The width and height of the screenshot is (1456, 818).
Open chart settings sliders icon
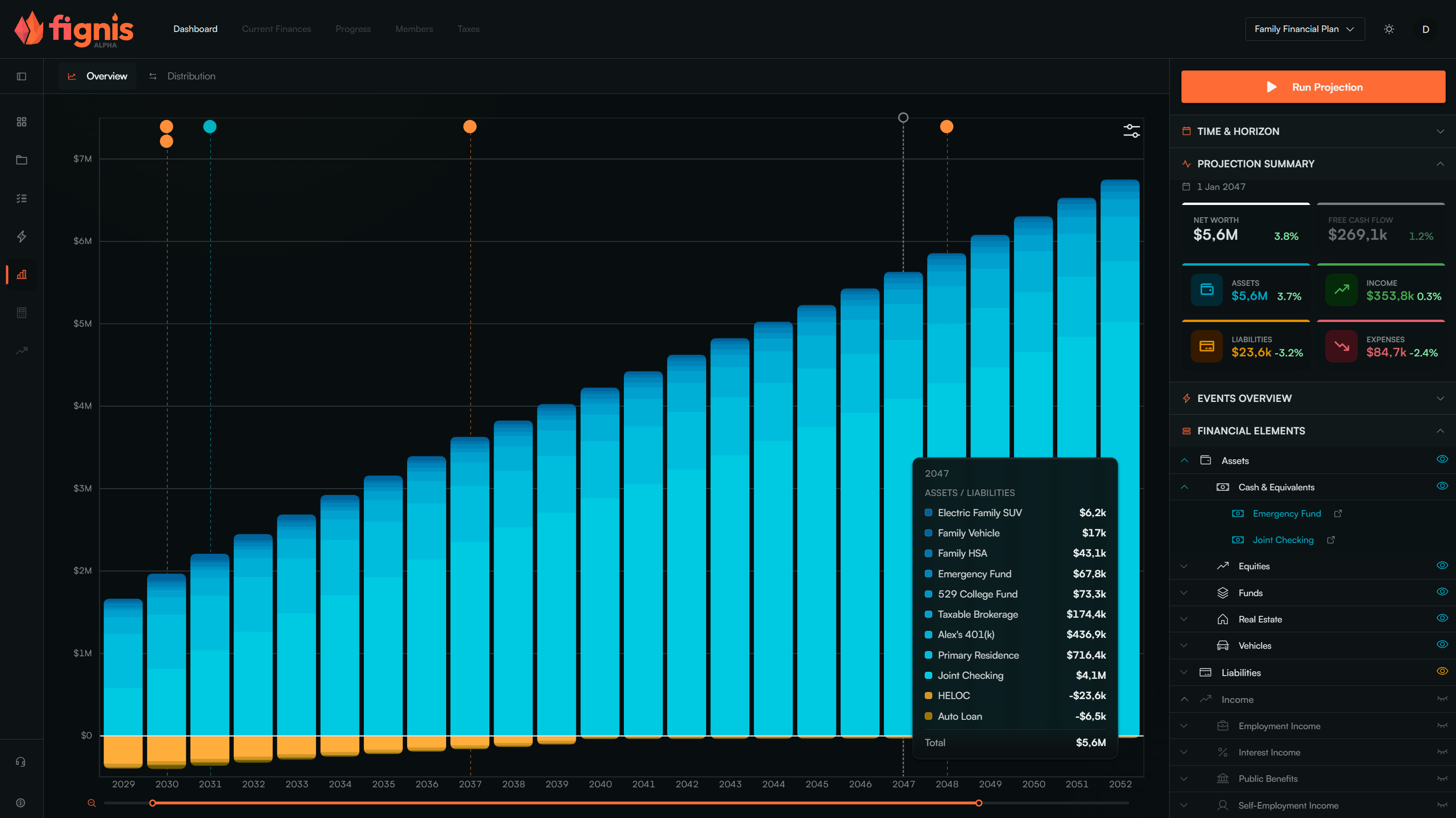click(1132, 131)
